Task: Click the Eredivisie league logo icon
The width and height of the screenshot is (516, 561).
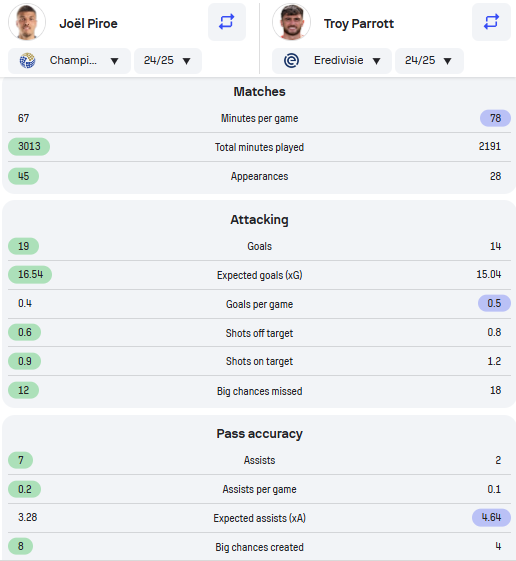Action: 291,60
